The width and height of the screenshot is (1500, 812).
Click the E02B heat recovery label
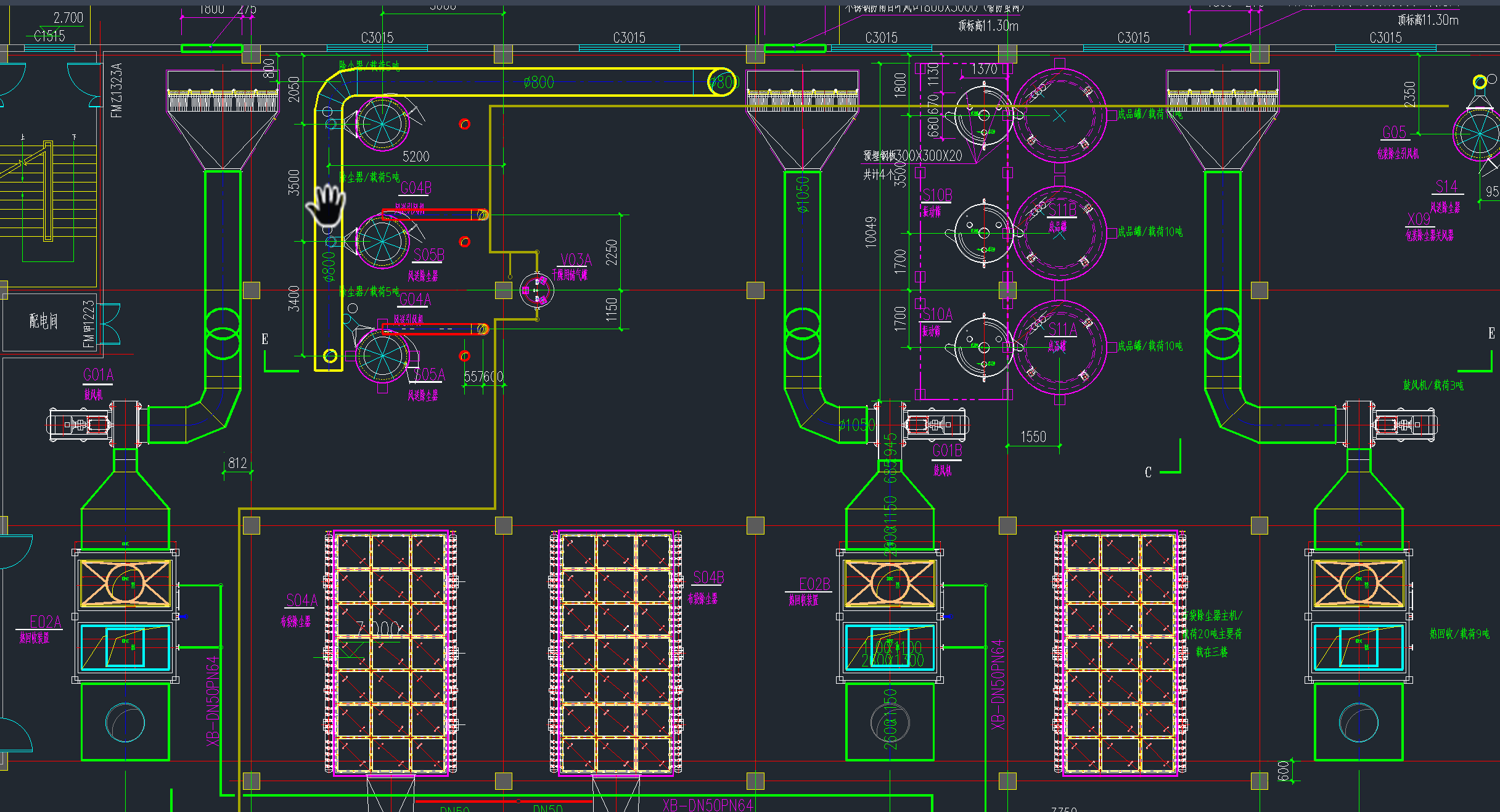814,584
